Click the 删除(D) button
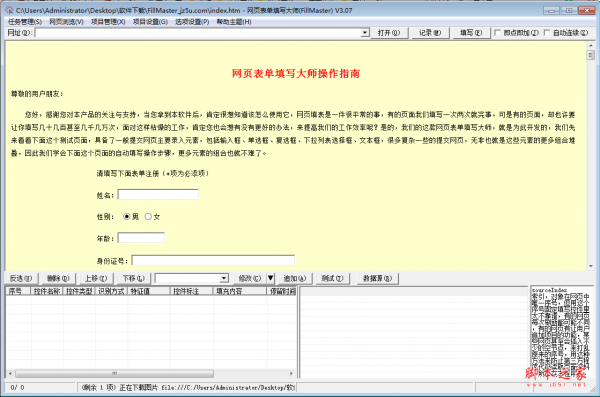600x397 pixels. pos(58,278)
